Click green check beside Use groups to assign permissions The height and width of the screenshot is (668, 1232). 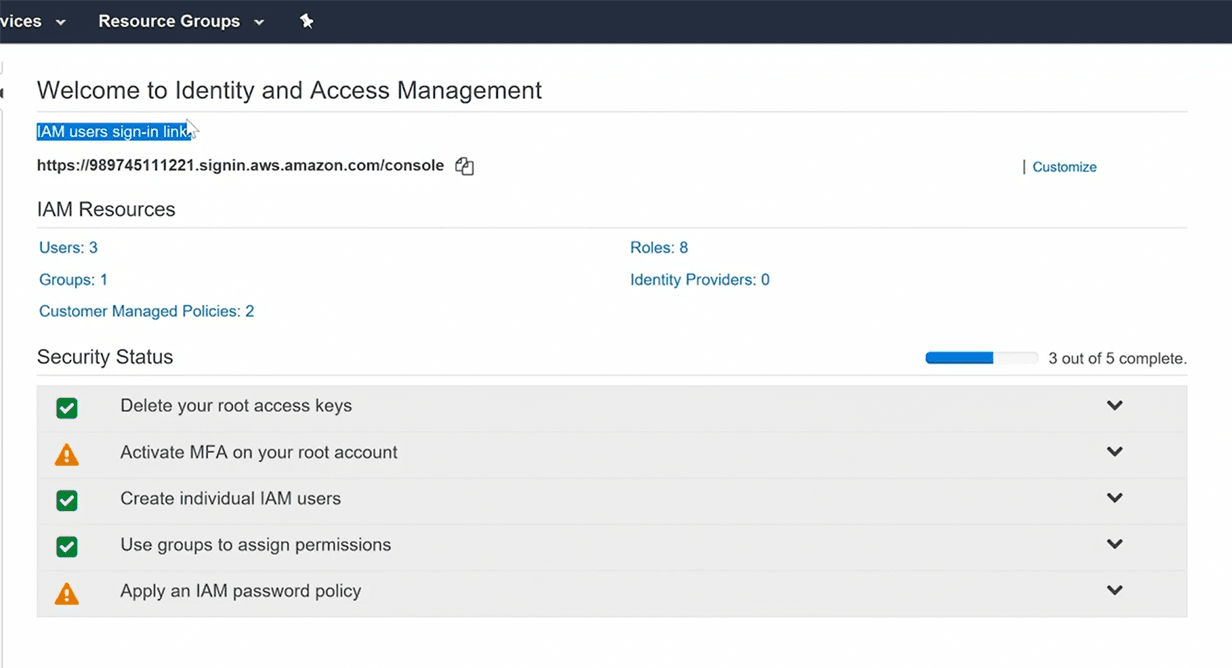pos(67,546)
